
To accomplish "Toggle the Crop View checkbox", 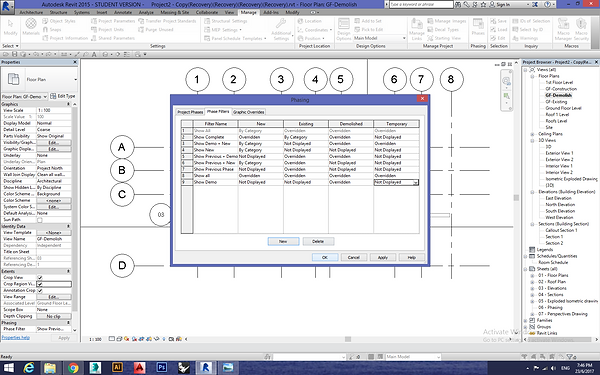I will 40,277.
